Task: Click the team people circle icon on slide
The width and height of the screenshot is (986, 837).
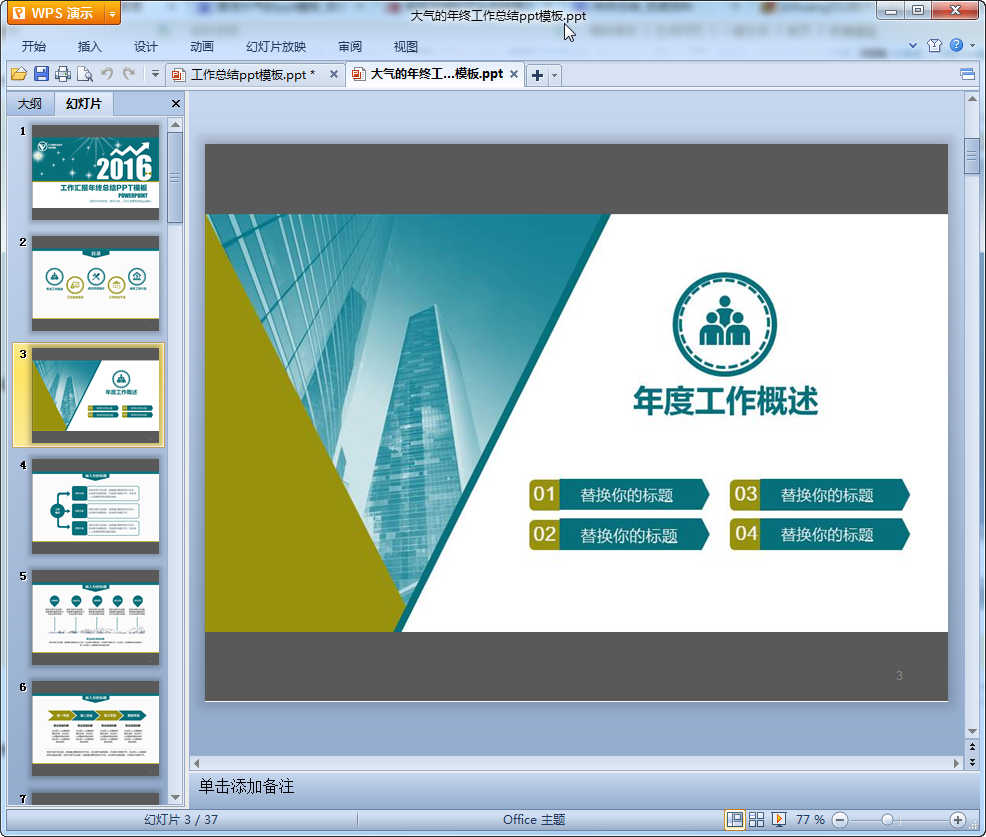Action: pyautogui.click(x=724, y=324)
